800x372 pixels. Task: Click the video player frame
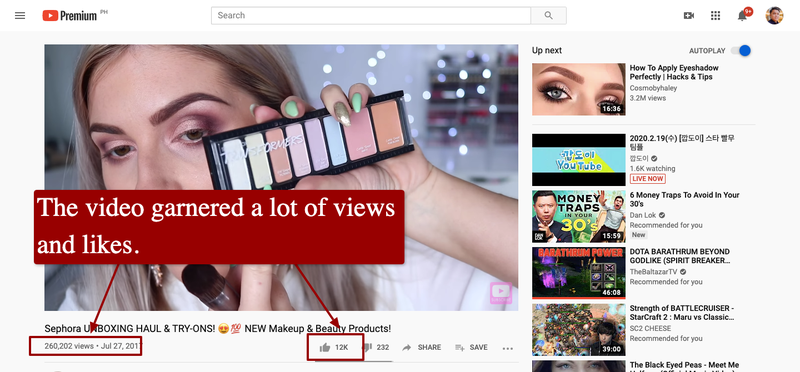point(281,178)
